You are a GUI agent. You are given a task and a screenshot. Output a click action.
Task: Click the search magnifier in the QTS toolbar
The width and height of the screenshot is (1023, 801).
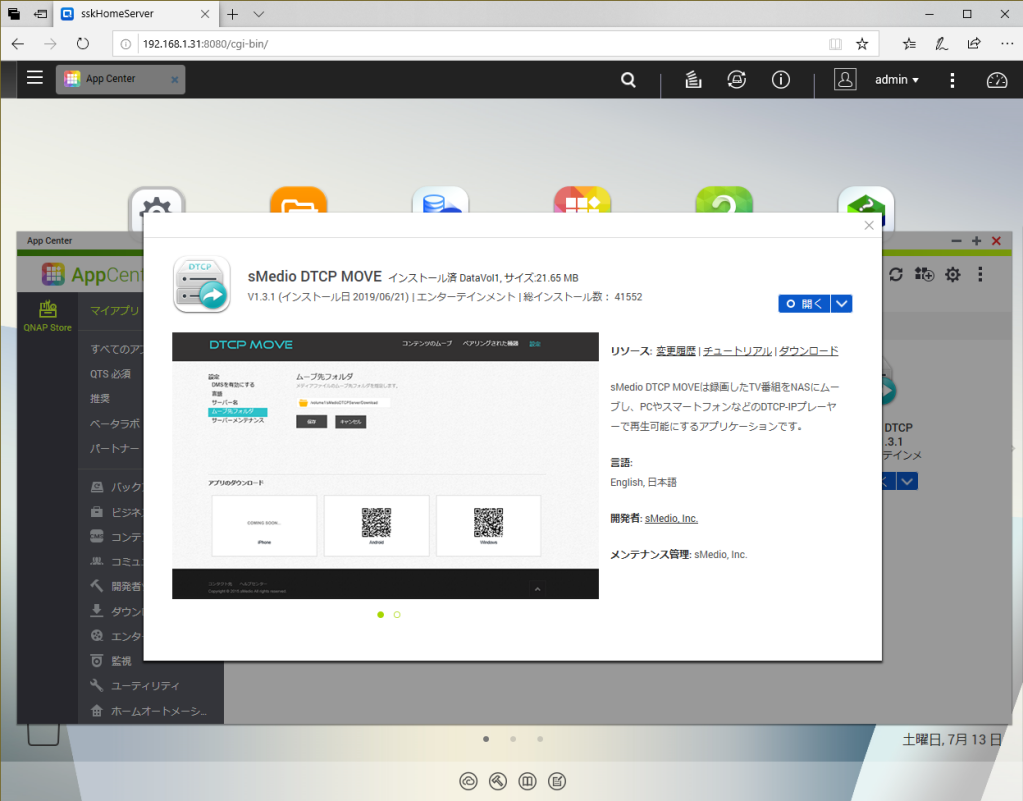pyautogui.click(x=628, y=80)
